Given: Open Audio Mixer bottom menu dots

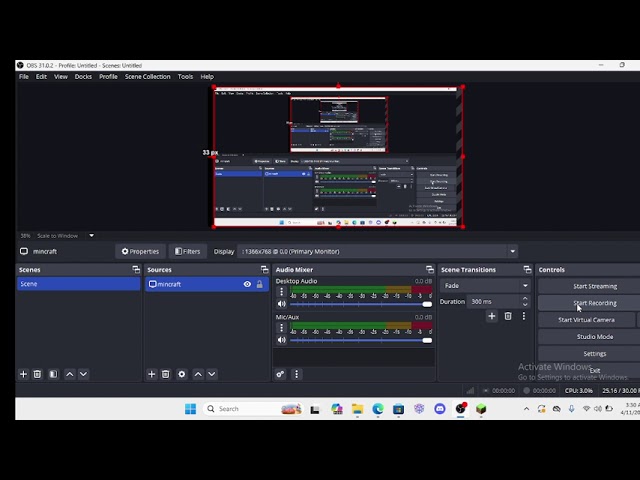Looking at the screenshot, I should [296, 374].
